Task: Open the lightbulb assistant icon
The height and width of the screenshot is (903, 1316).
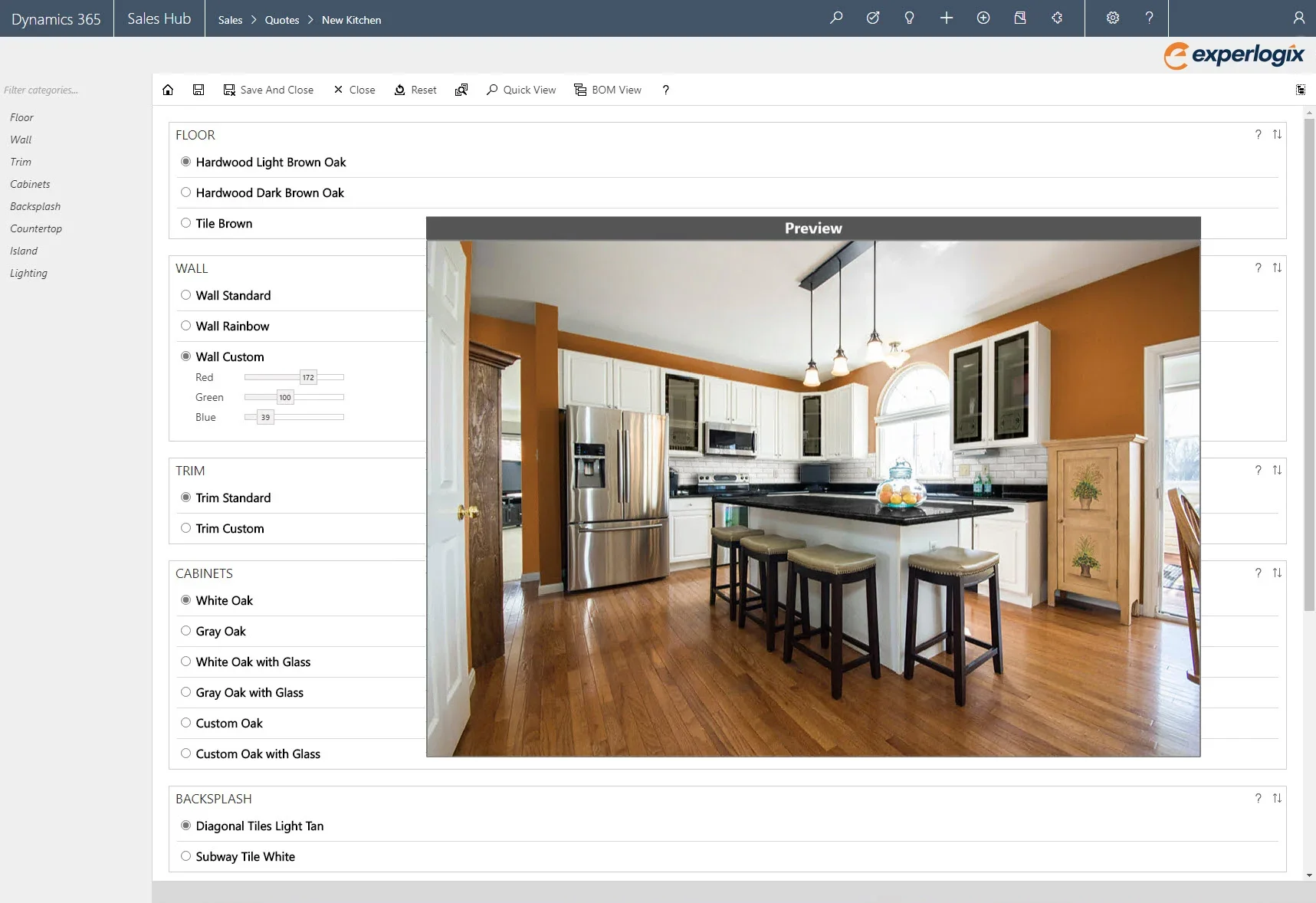Action: point(909,18)
